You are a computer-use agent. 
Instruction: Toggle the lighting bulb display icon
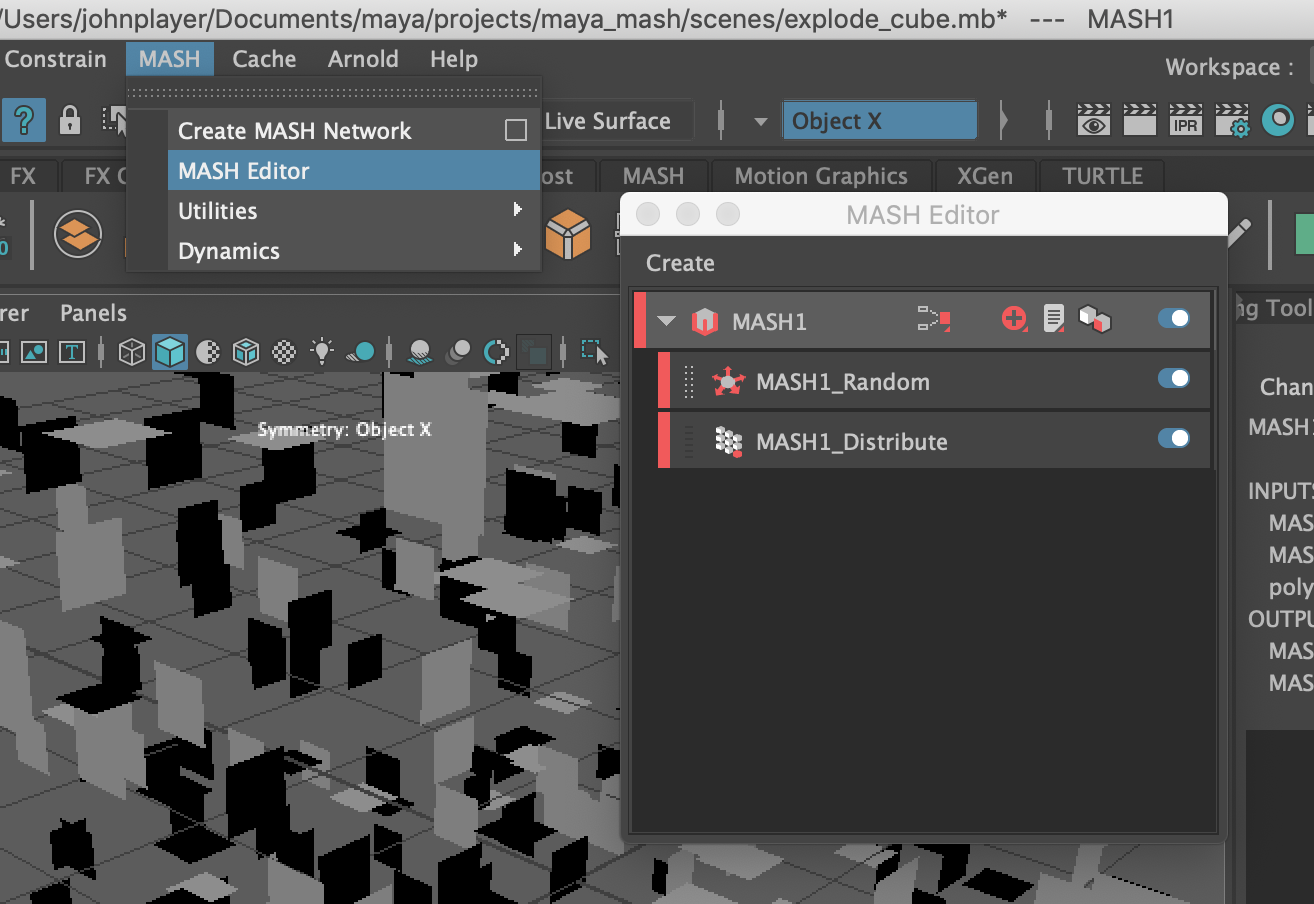(x=321, y=352)
